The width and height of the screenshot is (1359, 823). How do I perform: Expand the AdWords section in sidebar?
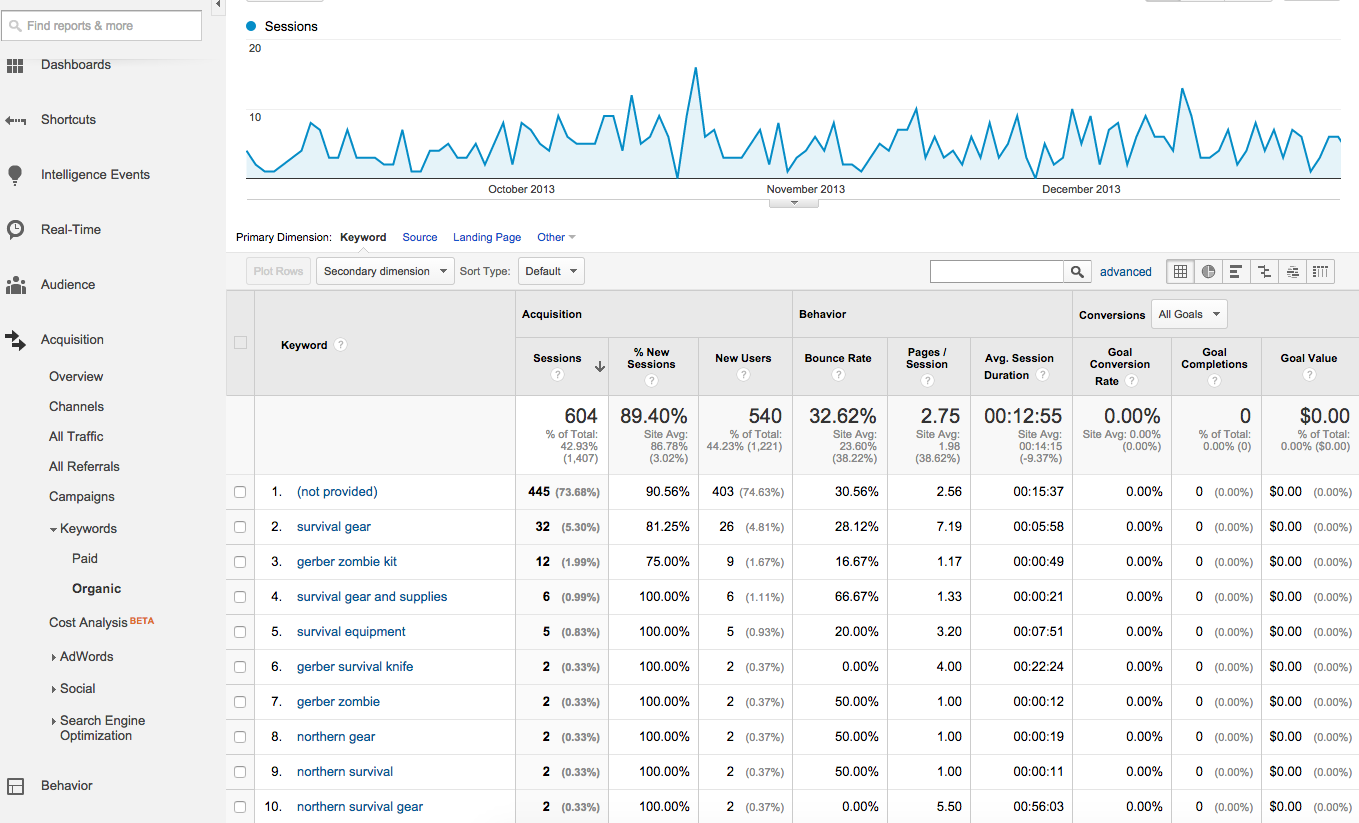point(85,657)
